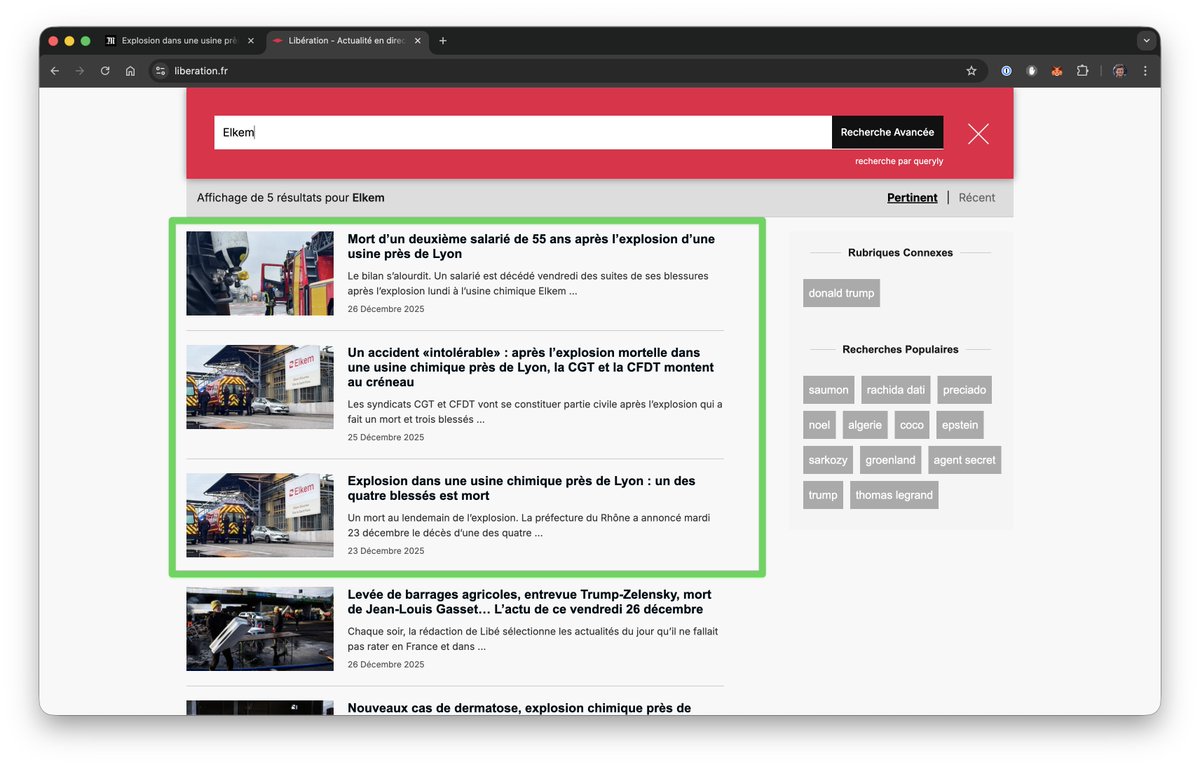Select the Libération – Actualité en direct tab
The height and width of the screenshot is (767, 1200).
(x=346, y=41)
